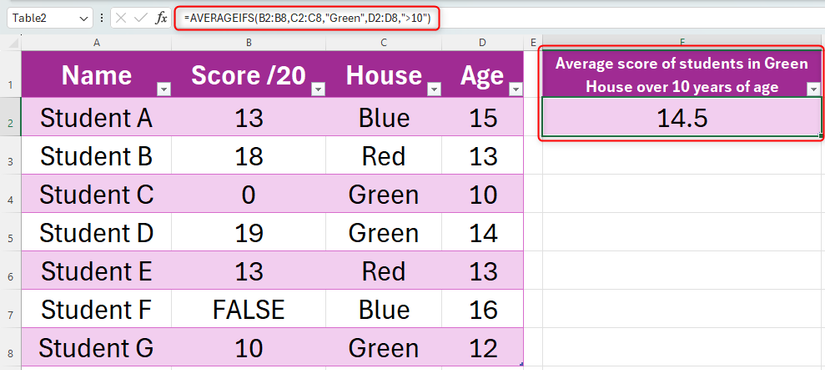This screenshot has width=825, height=370.
Task: Select column A header
Action: click(96, 43)
